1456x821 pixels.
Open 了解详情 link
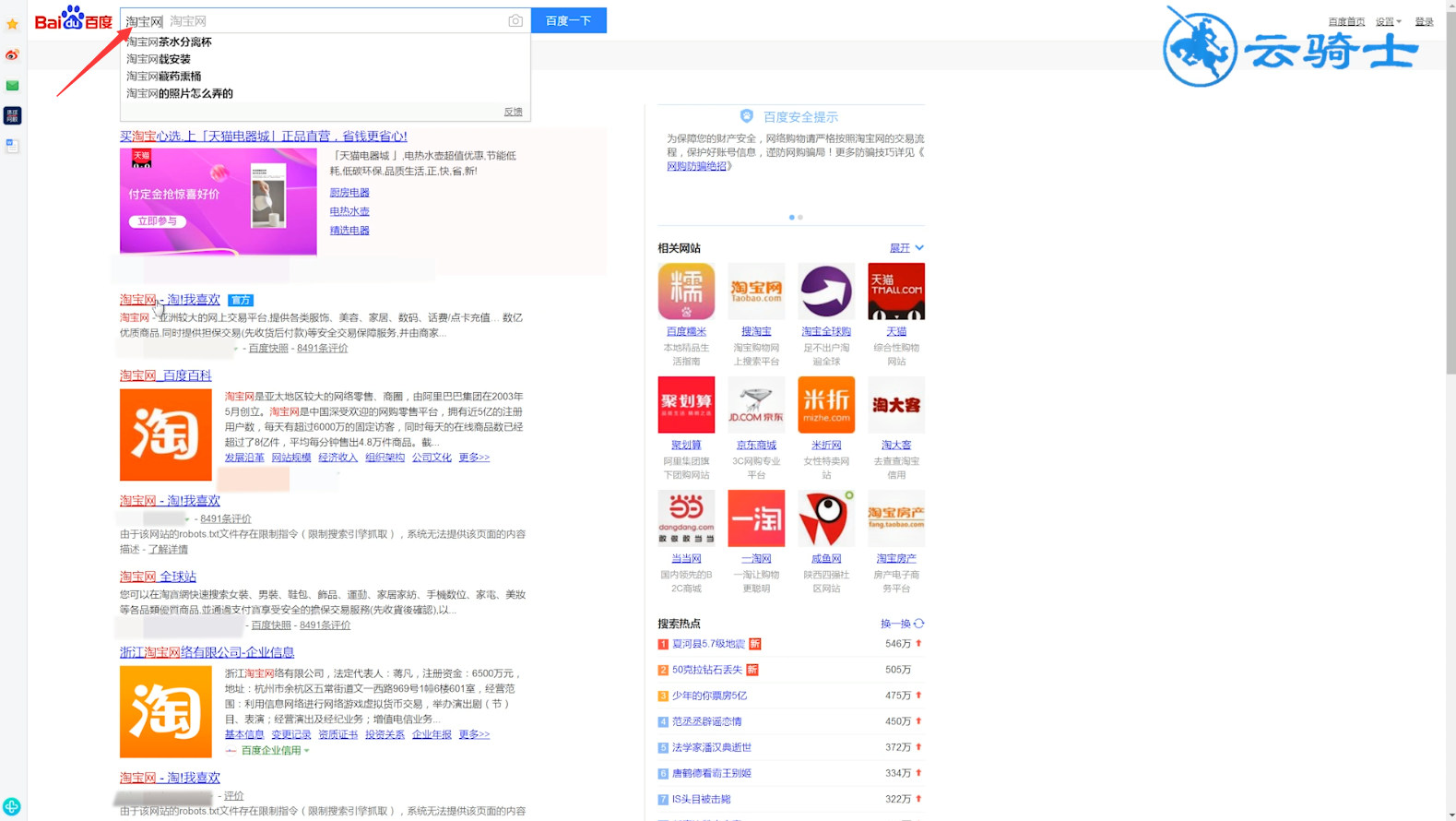[x=168, y=549]
